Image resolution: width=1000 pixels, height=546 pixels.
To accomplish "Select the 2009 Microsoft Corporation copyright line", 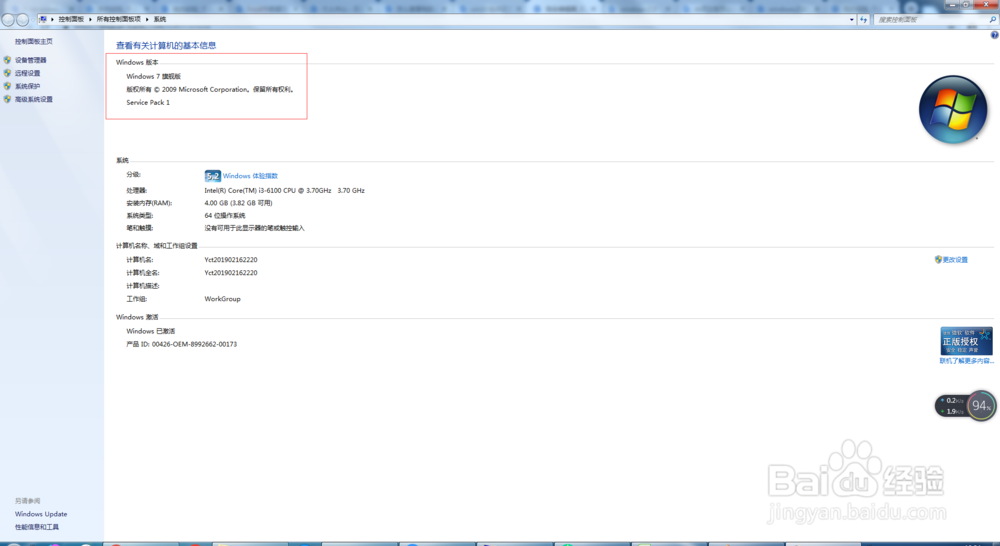I will tap(210, 89).
